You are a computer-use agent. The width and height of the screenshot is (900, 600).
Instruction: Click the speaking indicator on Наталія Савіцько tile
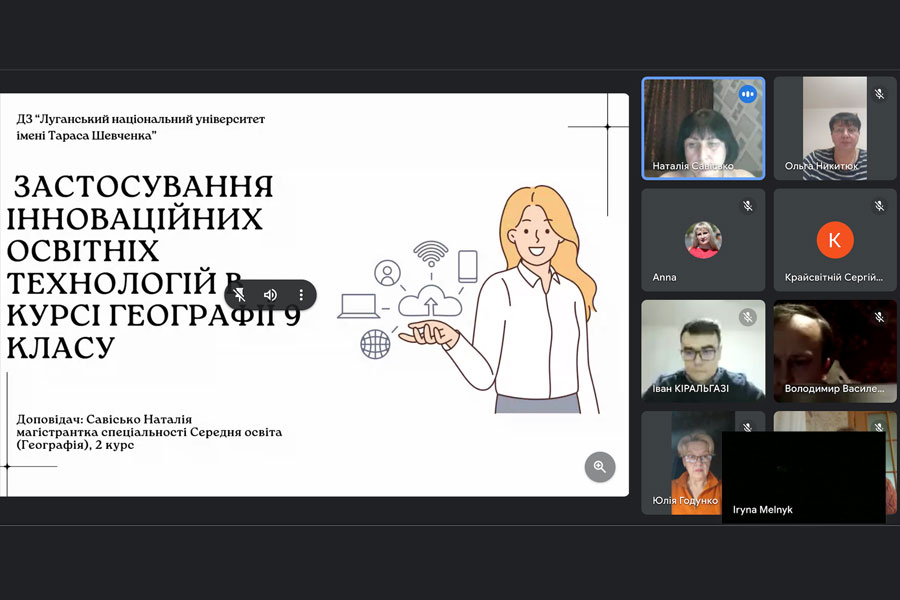pyautogui.click(x=747, y=94)
